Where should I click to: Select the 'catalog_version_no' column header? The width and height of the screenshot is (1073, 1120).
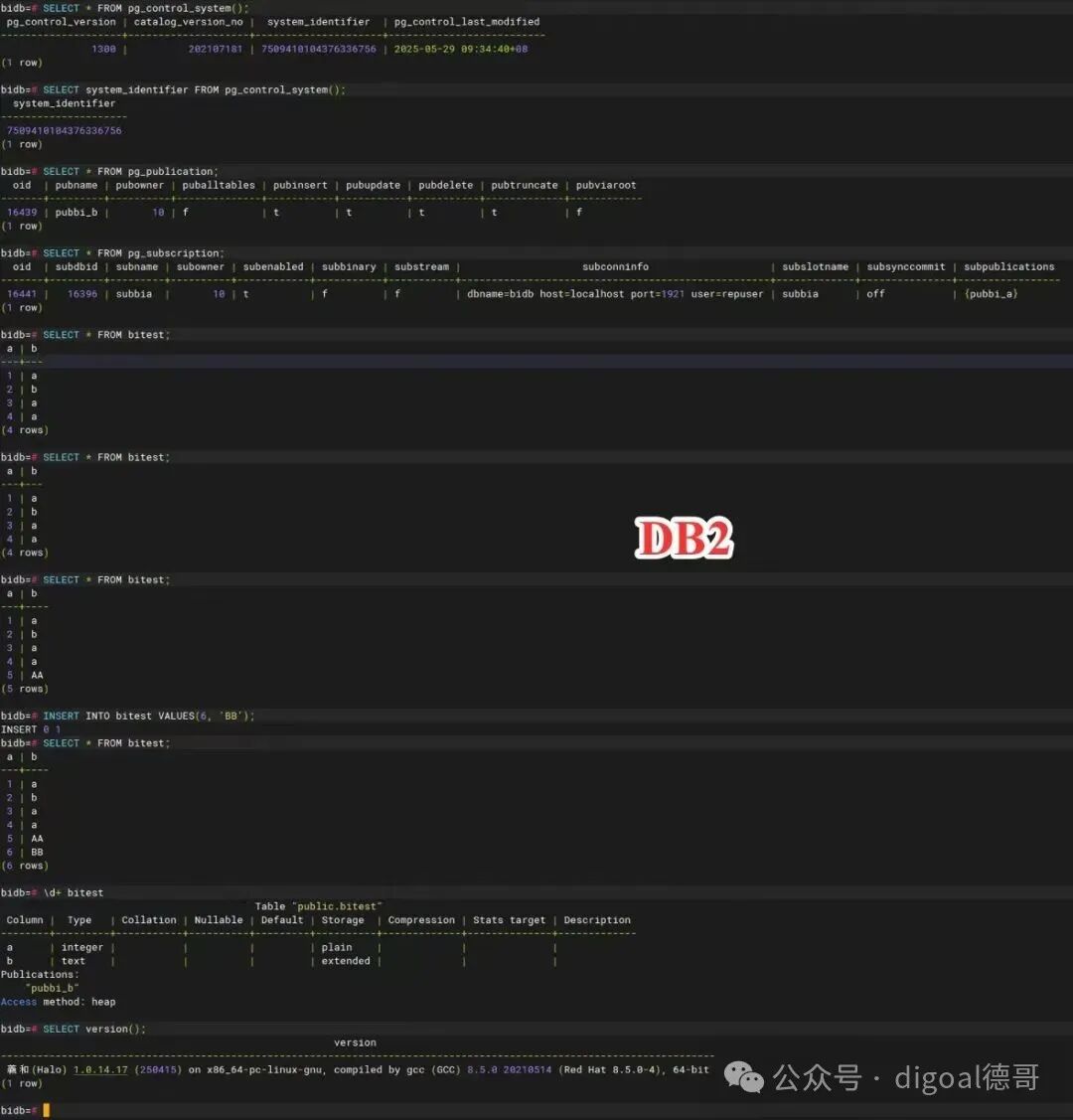tap(189, 22)
